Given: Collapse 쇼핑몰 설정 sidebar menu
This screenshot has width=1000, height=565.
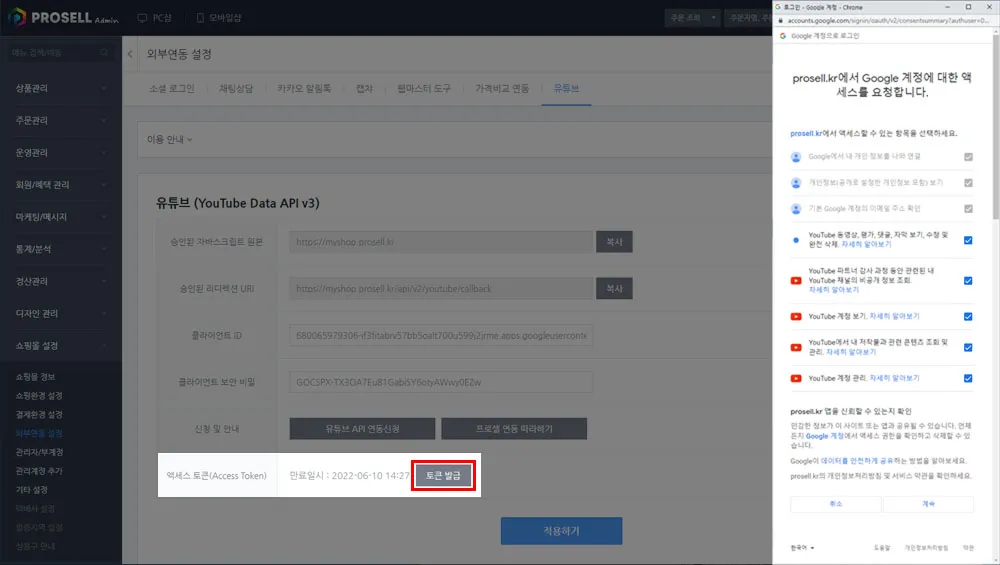Looking at the screenshot, I should click(61, 346).
